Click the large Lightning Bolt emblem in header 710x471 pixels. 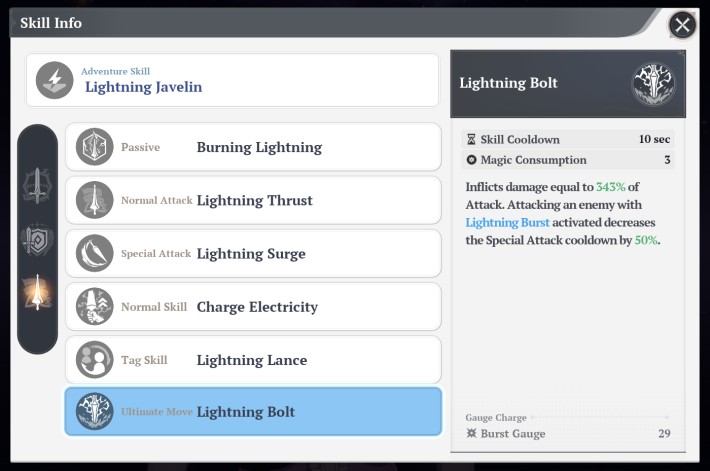pos(653,84)
